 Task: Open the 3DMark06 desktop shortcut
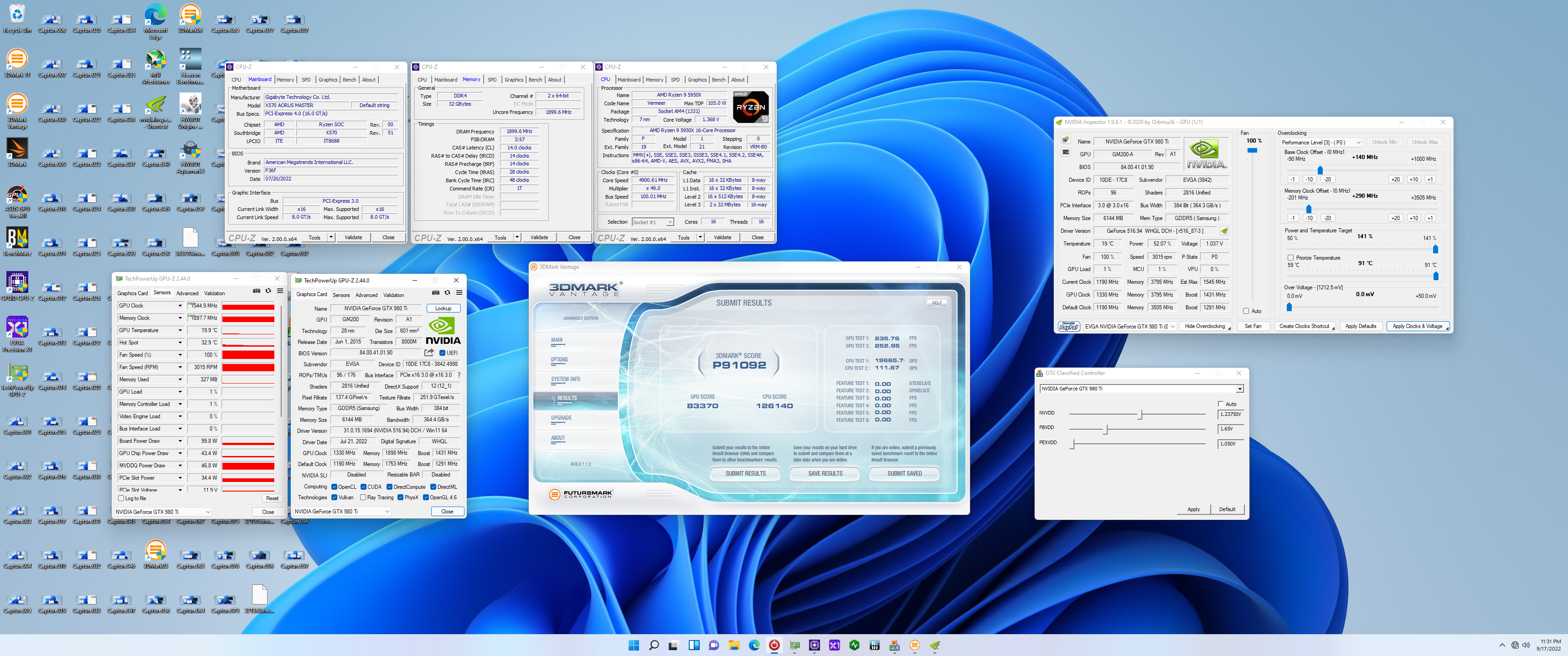pyautogui.click(x=190, y=18)
